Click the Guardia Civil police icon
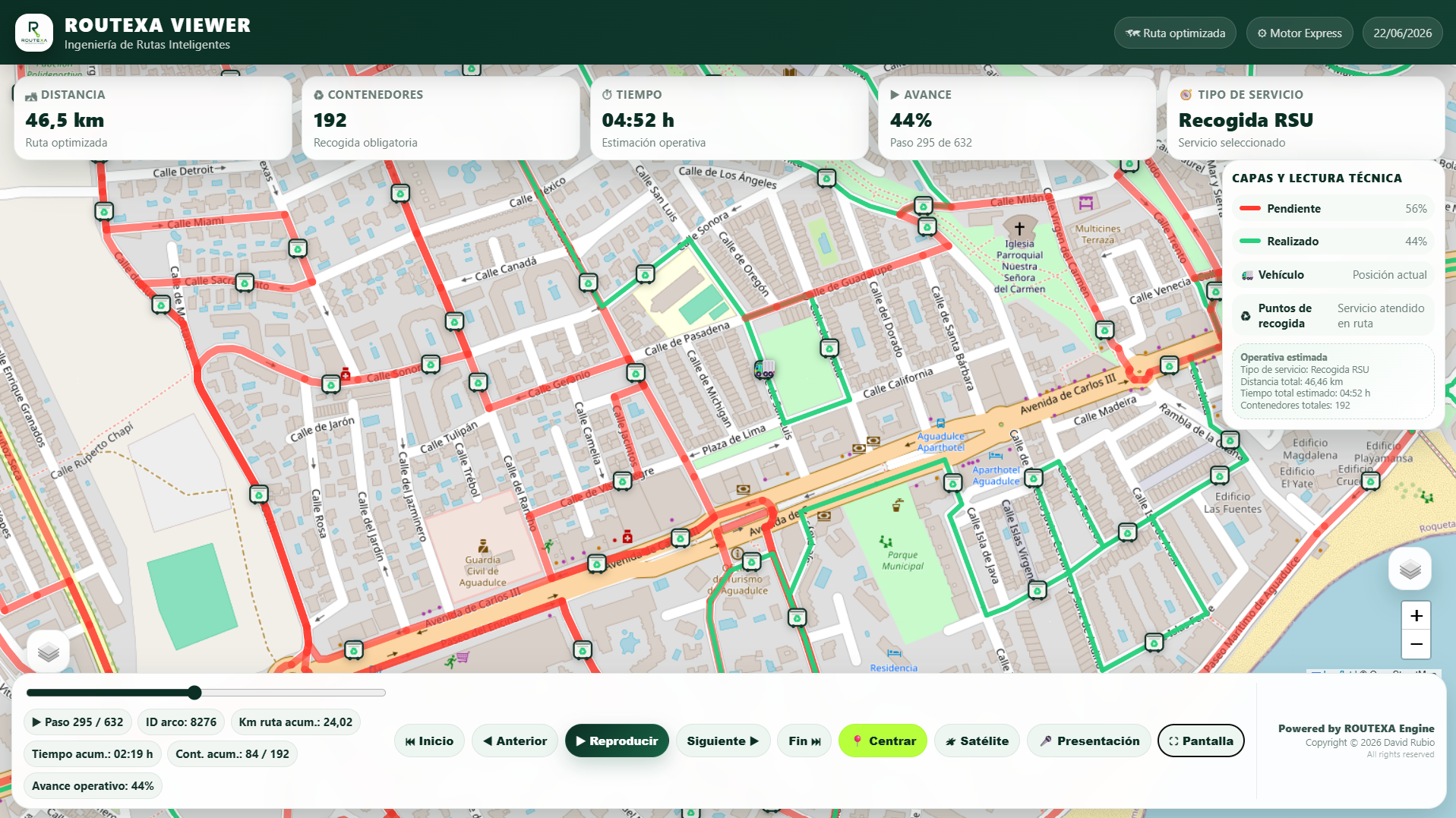1456x818 pixels. (483, 545)
